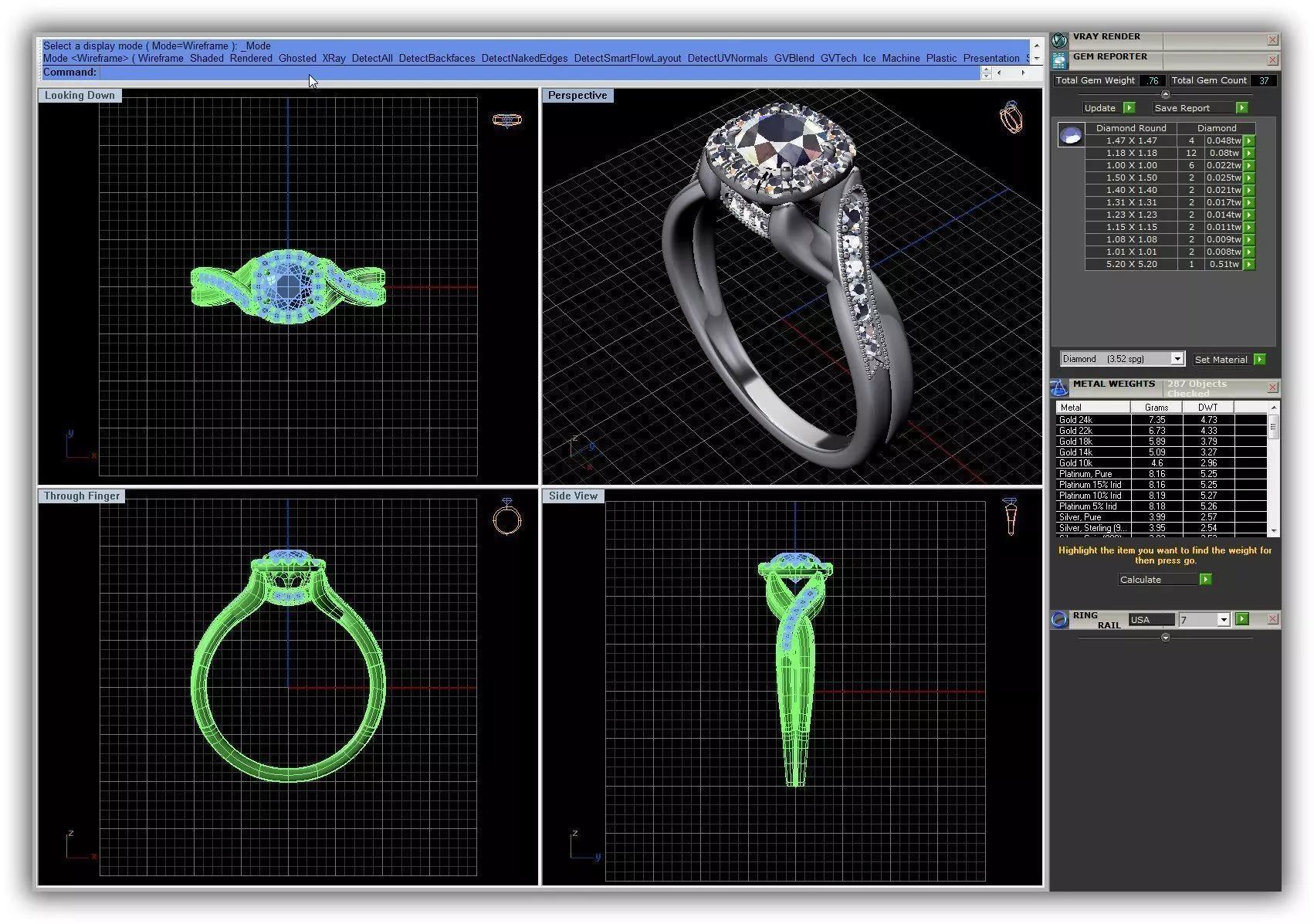Sort by the DWT column header
1314x924 pixels.
coord(1207,407)
